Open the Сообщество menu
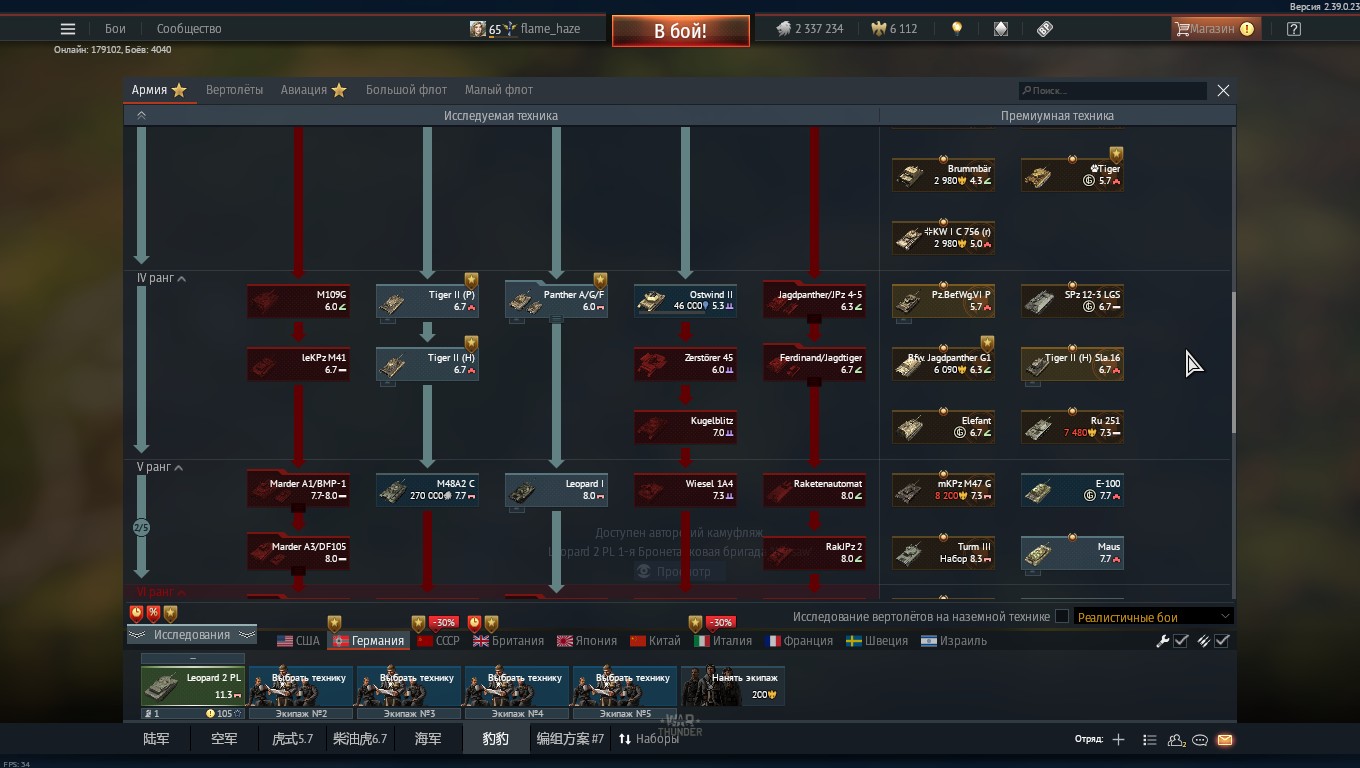Image resolution: width=1360 pixels, height=768 pixels. coord(189,29)
